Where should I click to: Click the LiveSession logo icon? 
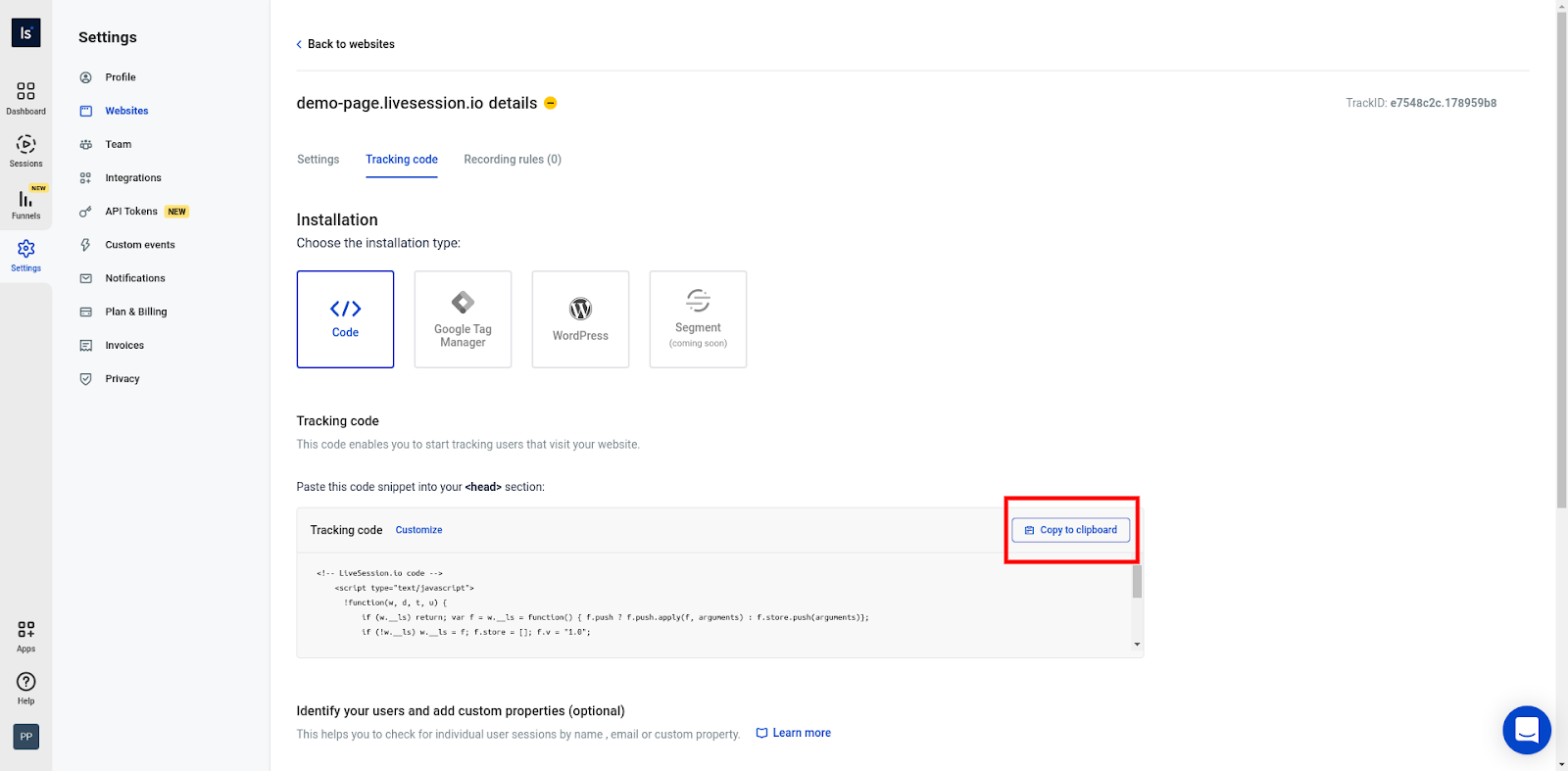coord(25,32)
